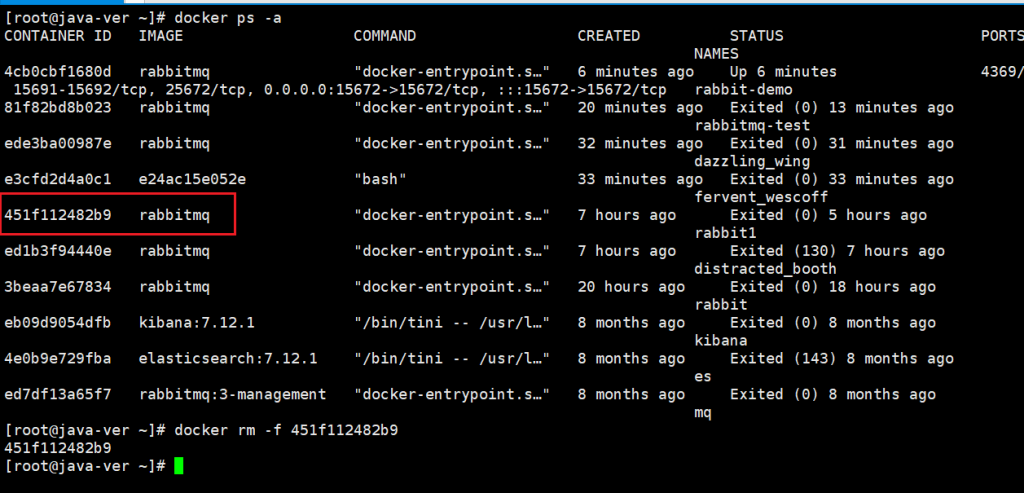Image resolution: width=1024 pixels, height=493 pixels.
Task: Click the "Exited (130) 7 hours ago" status
Action: [837, 251]
